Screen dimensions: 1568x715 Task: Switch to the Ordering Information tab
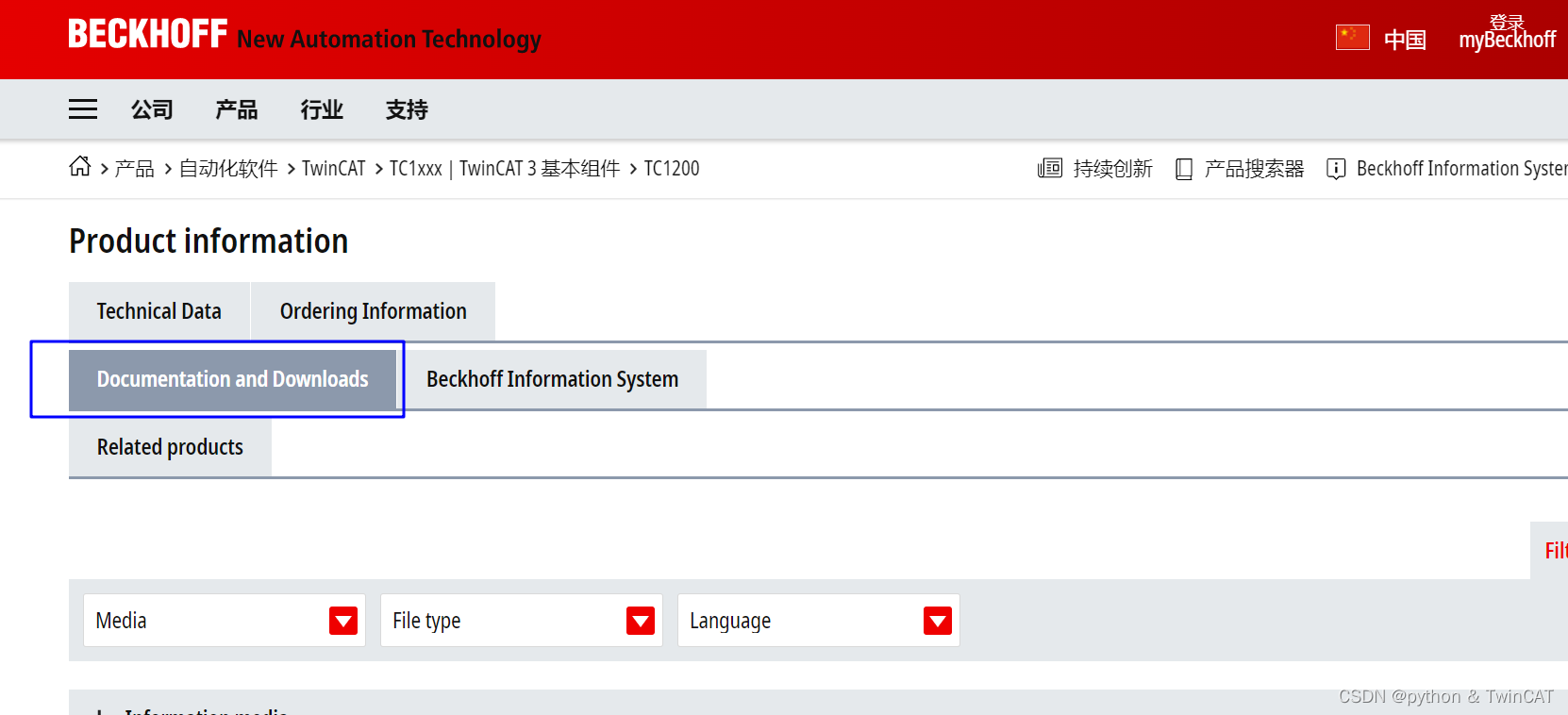tap(374, 311)
